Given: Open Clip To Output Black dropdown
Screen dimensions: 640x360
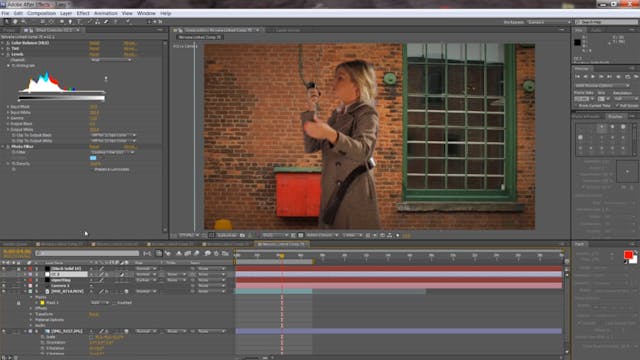Looking at the screenshot, I should click(x=113, y=135).
